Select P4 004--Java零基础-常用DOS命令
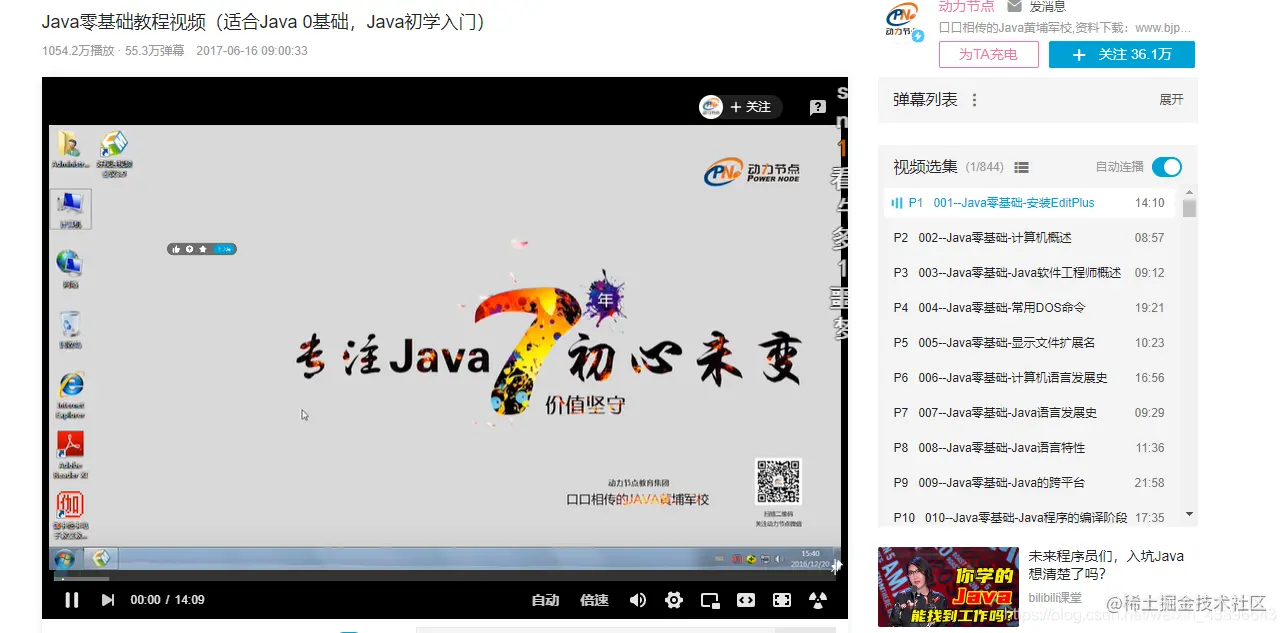Image resolution: width=1286 pixels, height=633 pixels. [1029, 308]
